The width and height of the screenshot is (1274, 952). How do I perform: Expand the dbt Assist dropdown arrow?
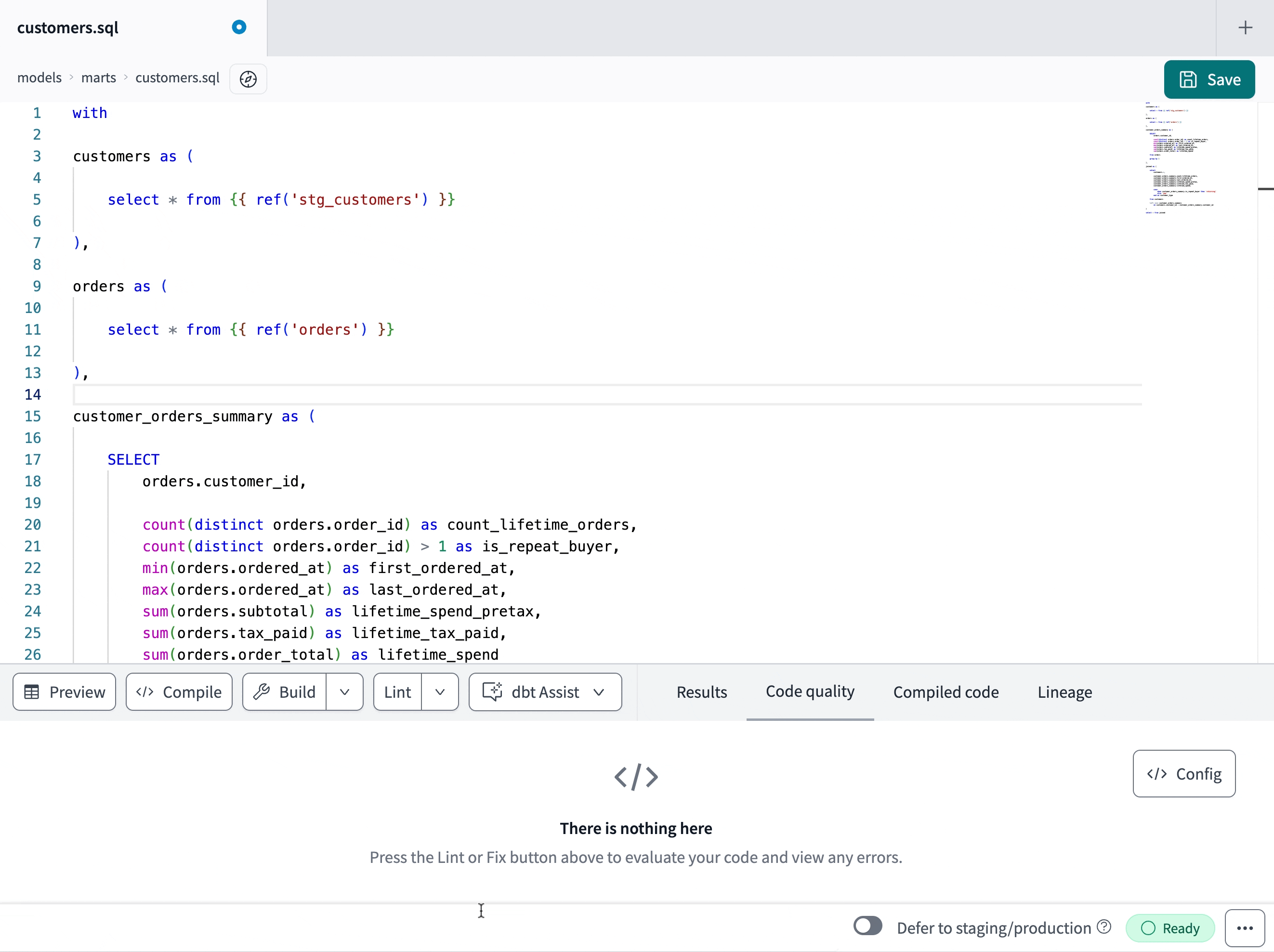pyautogui.click(x=601, y=692)
